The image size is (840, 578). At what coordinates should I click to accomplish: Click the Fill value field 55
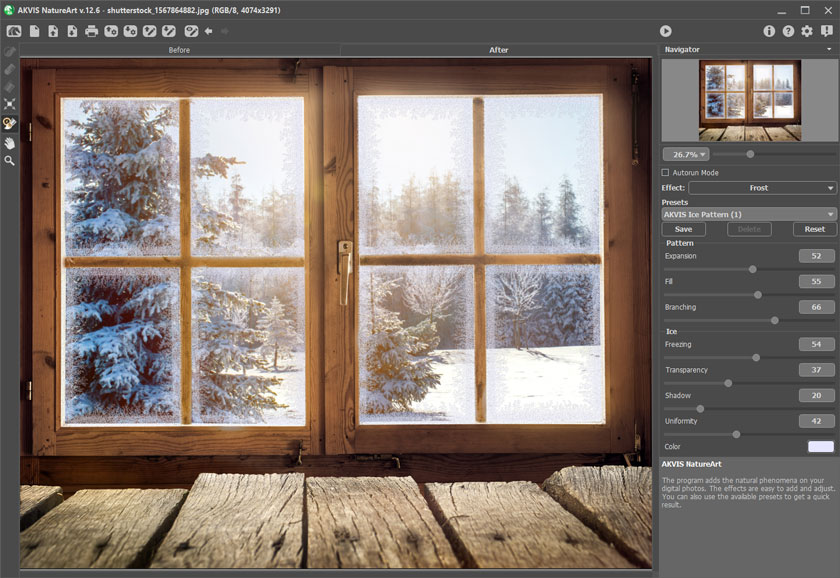point(816,281)
